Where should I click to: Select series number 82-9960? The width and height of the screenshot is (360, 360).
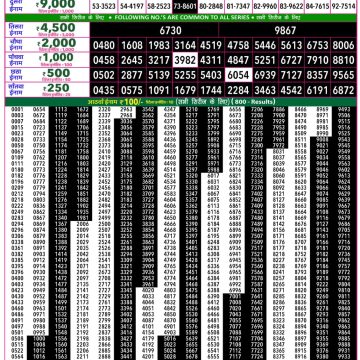[x=265, y=6]
